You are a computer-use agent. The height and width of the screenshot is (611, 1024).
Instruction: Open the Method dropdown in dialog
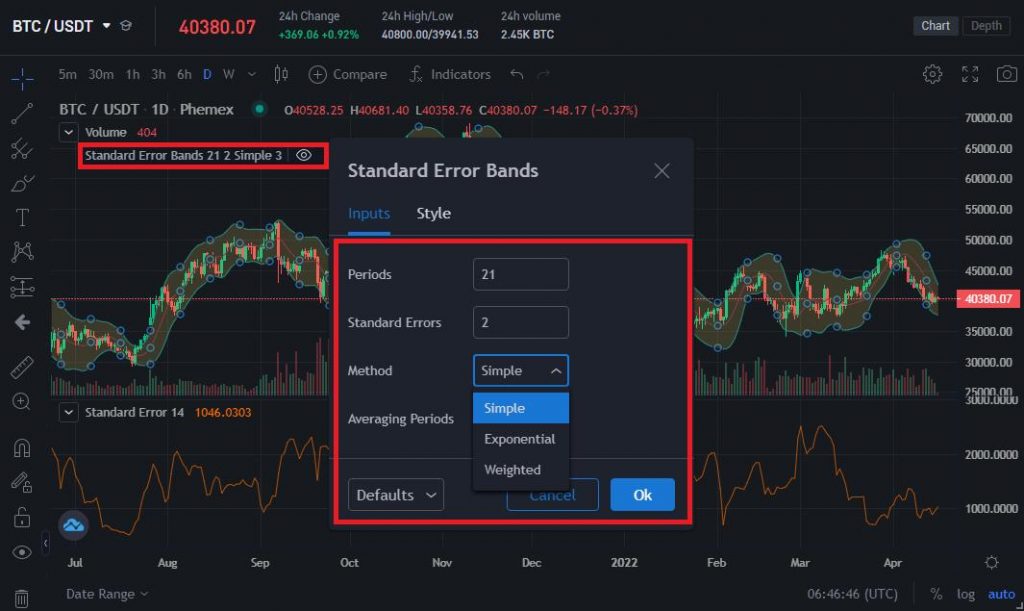520,370
